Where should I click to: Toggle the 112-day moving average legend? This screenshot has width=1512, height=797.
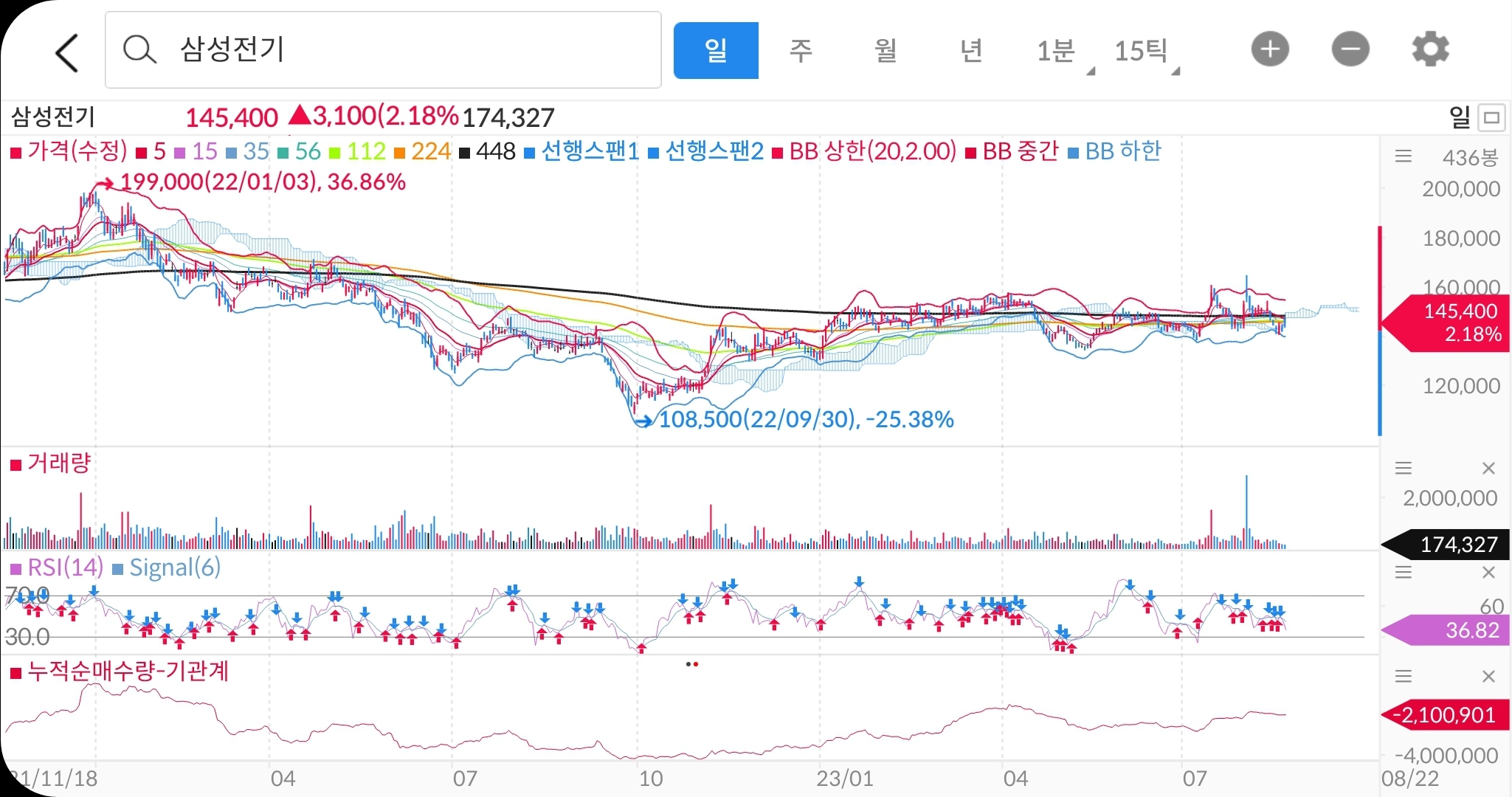click(x=357, y=151)
